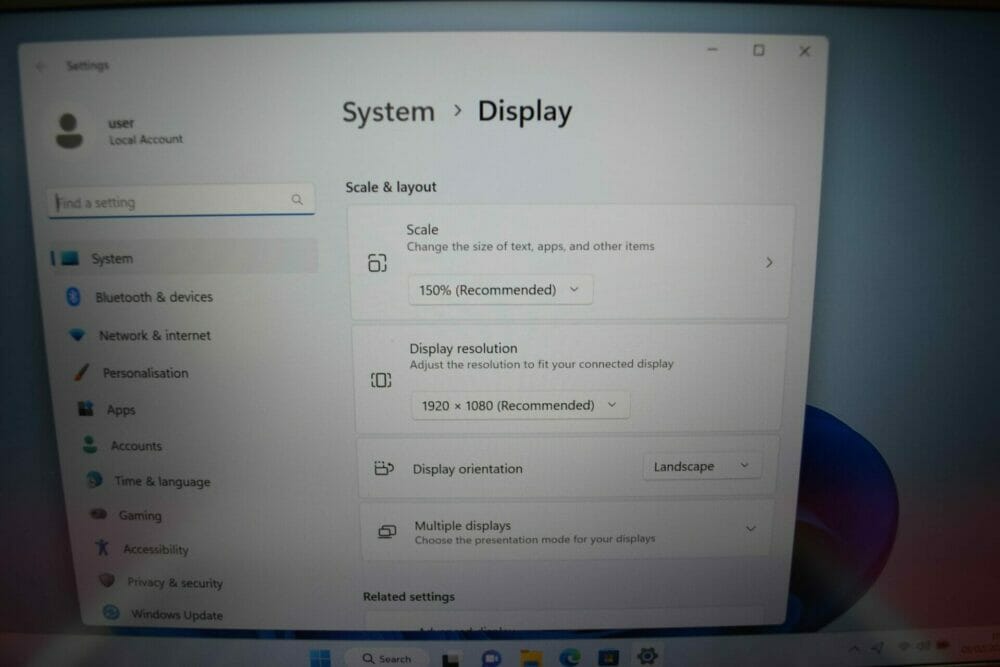Click the Scale & layout heading
The height and width of the screenshot is (667, 1000).
(391, 187)
